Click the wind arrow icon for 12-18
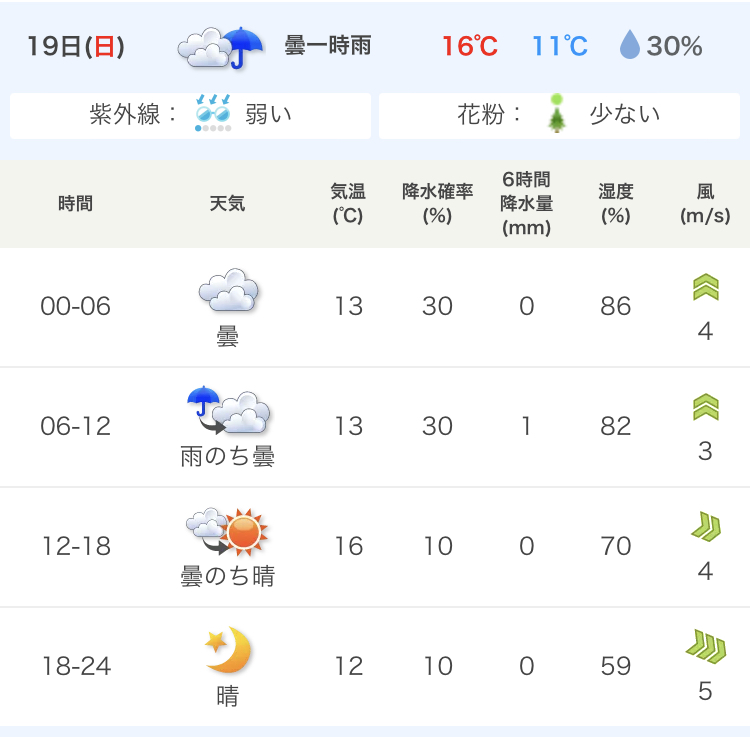 (x=706, y=527)
